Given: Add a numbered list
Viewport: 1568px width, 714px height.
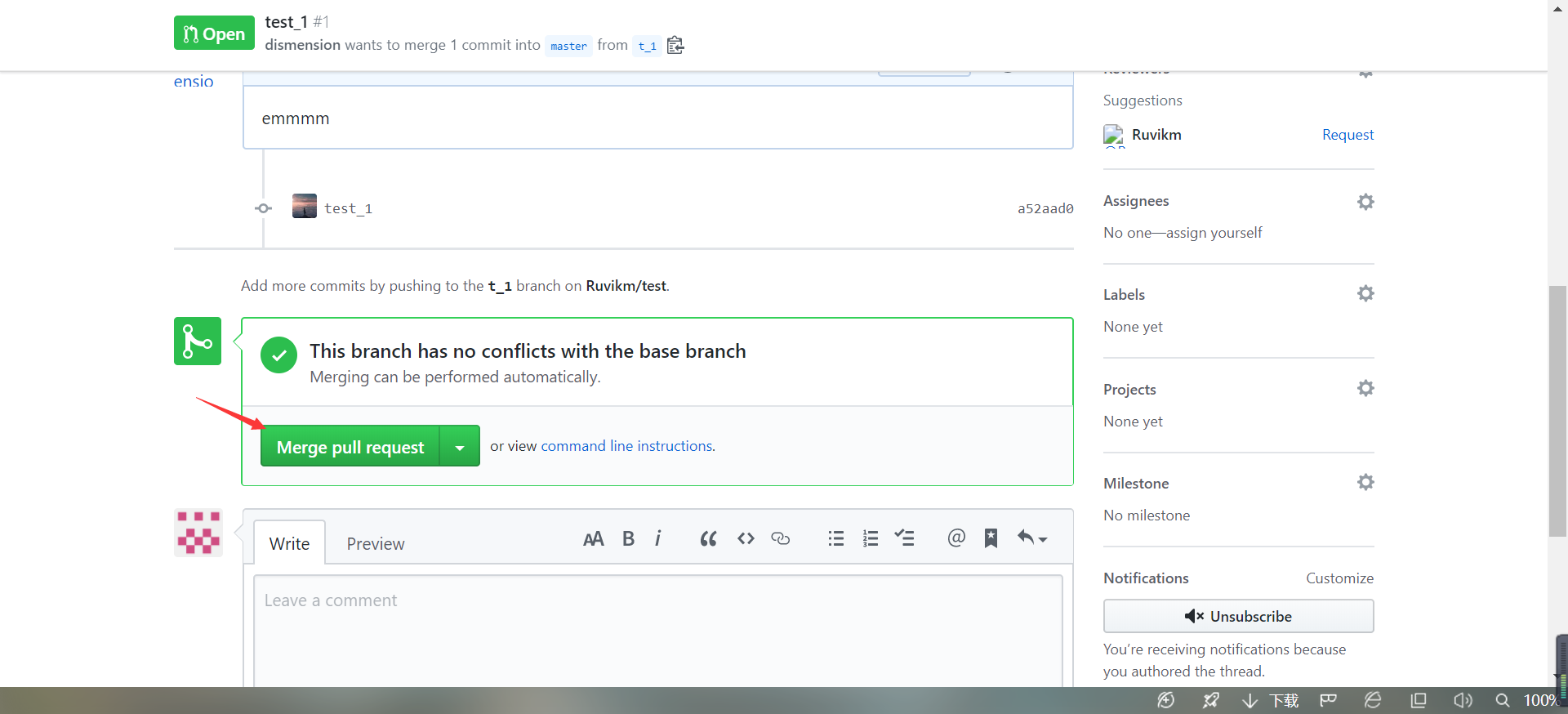Looking at the screenshot, I should 871,538.
